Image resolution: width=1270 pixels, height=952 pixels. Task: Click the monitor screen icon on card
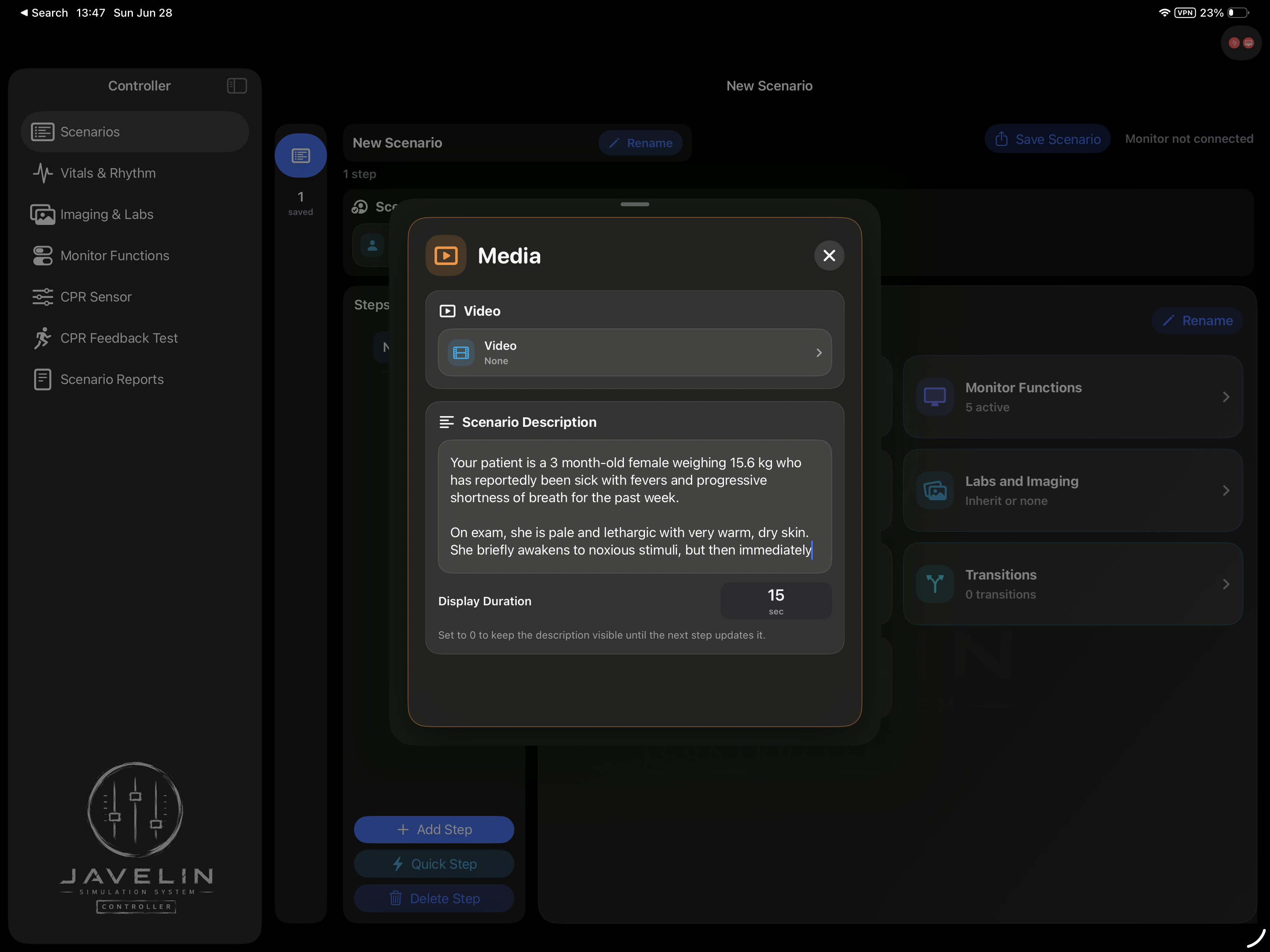coord(935,397)
